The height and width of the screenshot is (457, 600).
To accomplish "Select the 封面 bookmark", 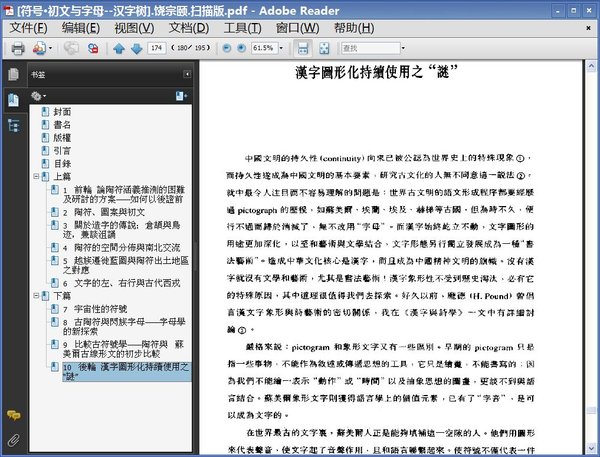I will pos(62,112).
